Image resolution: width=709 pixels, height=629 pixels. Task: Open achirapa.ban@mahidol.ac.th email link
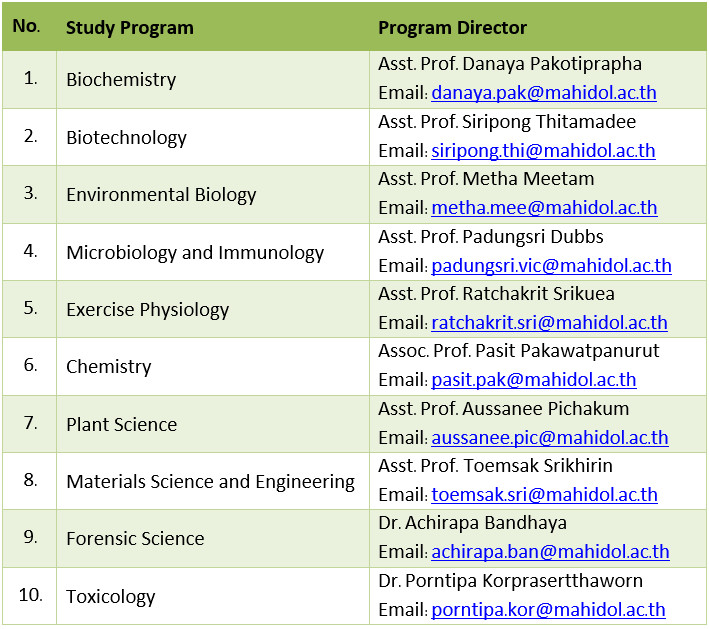coord(550,551)
